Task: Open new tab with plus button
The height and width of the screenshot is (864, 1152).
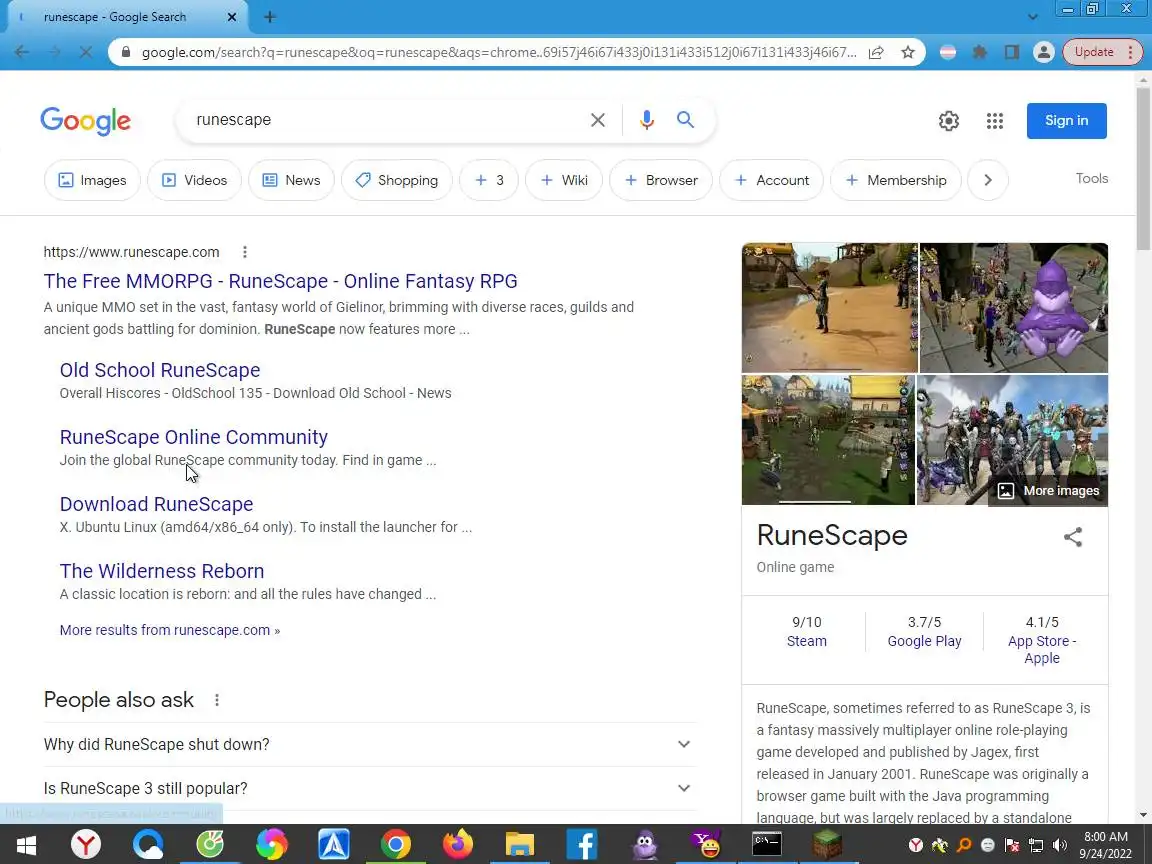Action: click(x=270, y=17)
